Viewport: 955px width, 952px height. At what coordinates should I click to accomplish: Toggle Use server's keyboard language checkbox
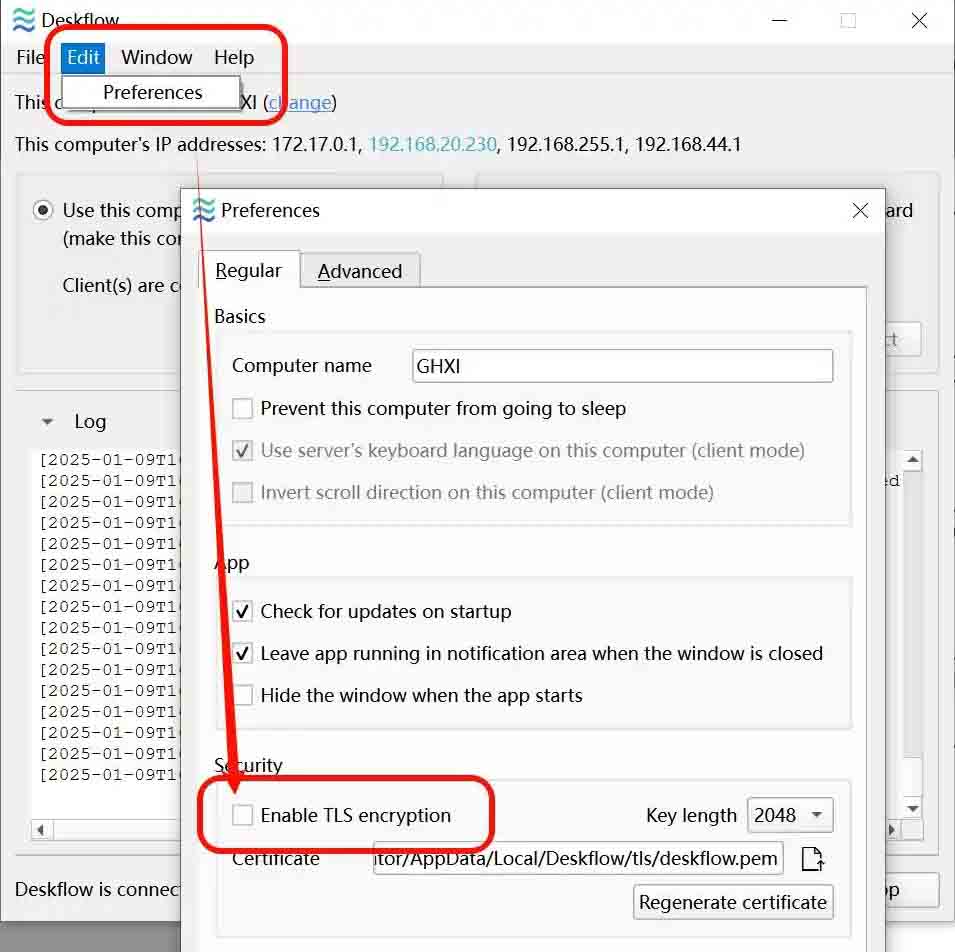tap(242, 450)
